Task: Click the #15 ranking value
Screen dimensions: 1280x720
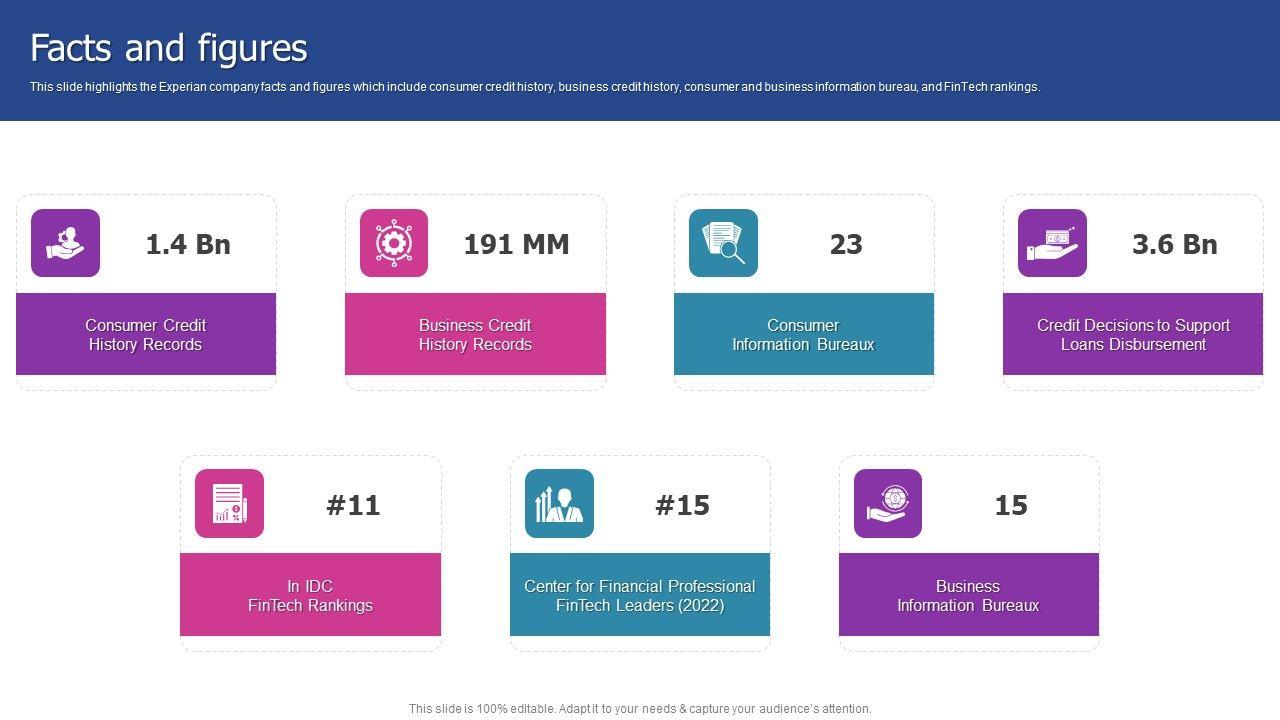Action: click(682, 505)
